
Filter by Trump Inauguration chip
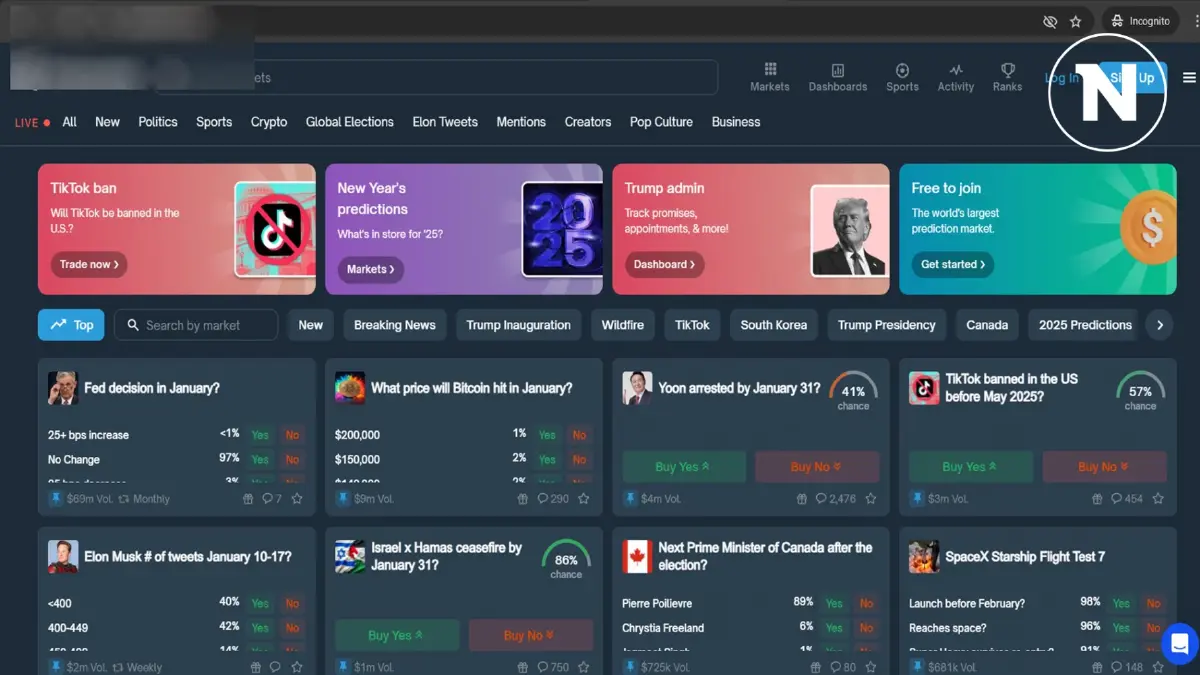pos(518,325)
